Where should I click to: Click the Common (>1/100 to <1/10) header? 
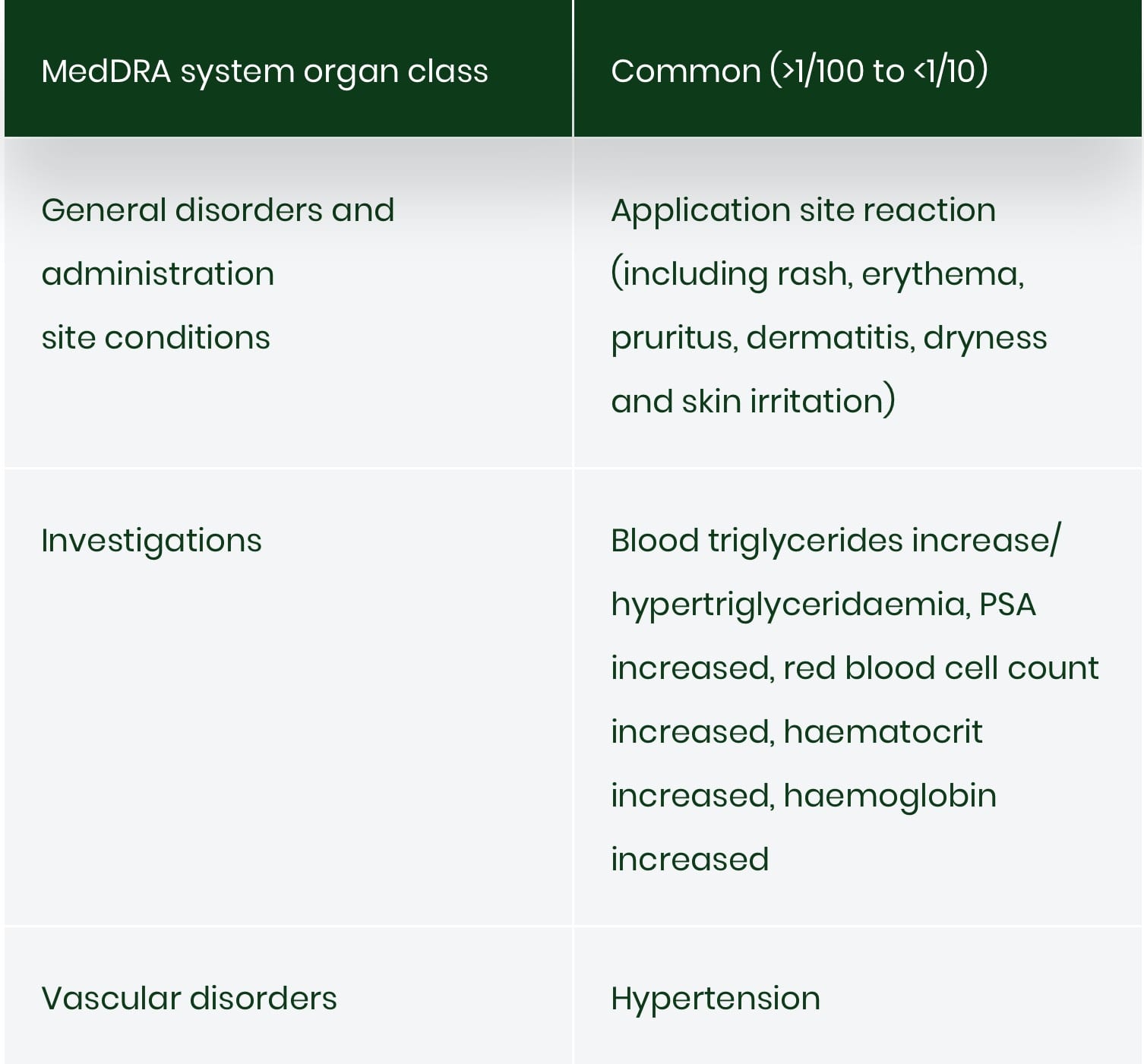858,68
